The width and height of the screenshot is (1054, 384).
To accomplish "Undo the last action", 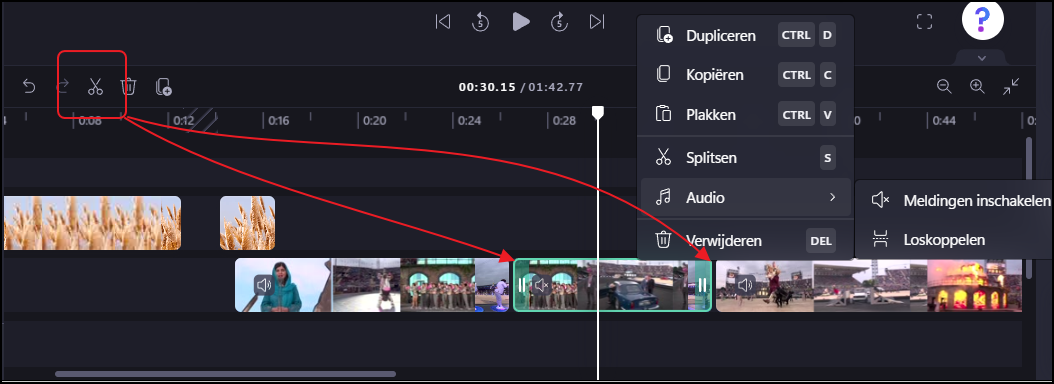I will pos(29,86).
